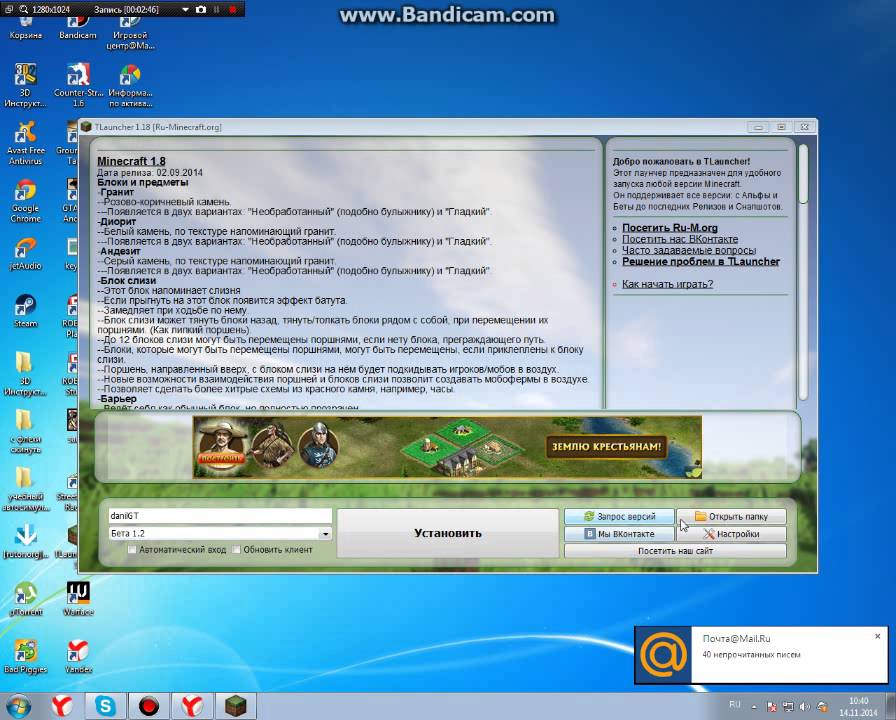
Task: Open Решение проблем в TLauncher link
Action: 701,261
